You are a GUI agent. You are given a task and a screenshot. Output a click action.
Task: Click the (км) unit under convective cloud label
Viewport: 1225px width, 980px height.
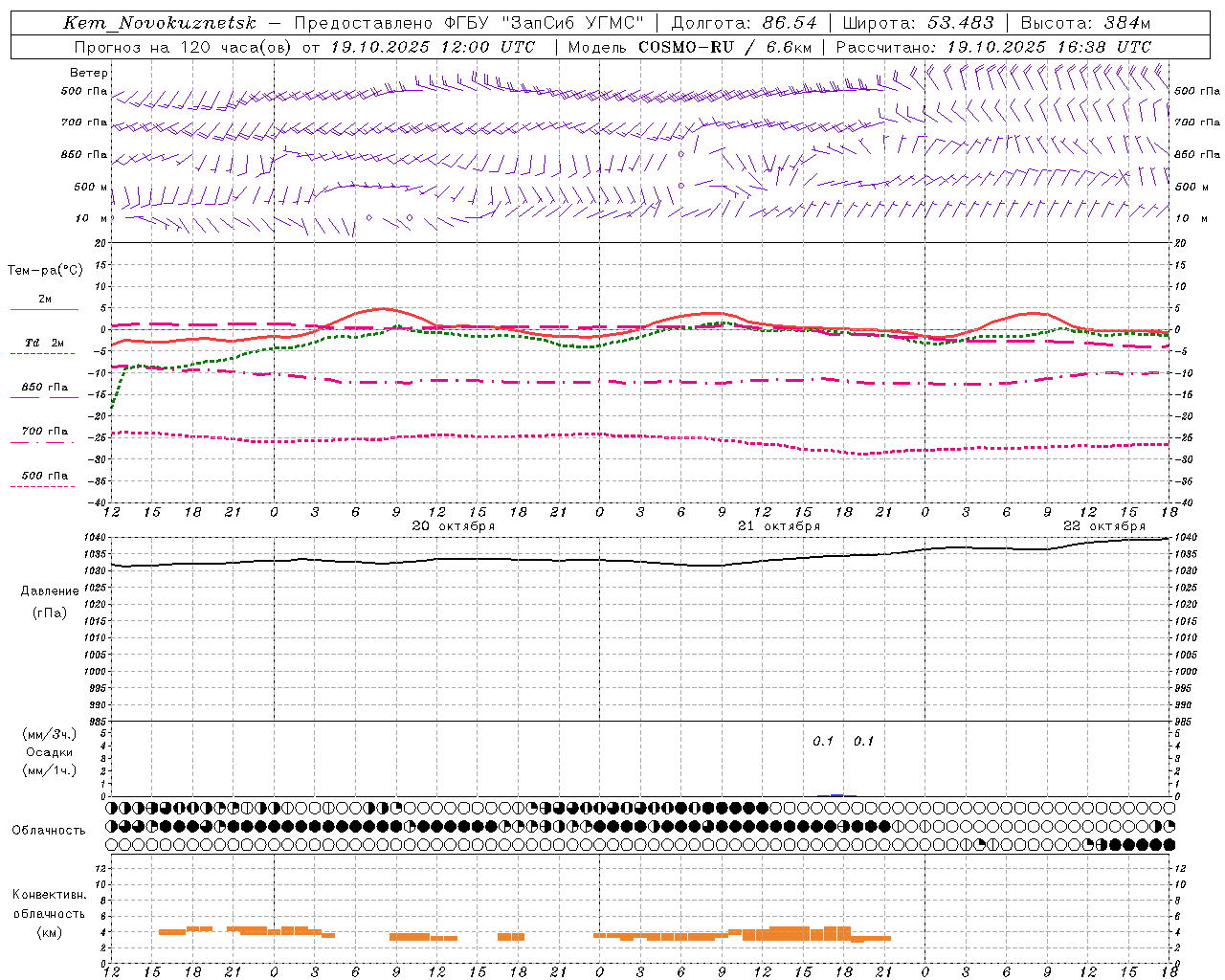(50, 932)
